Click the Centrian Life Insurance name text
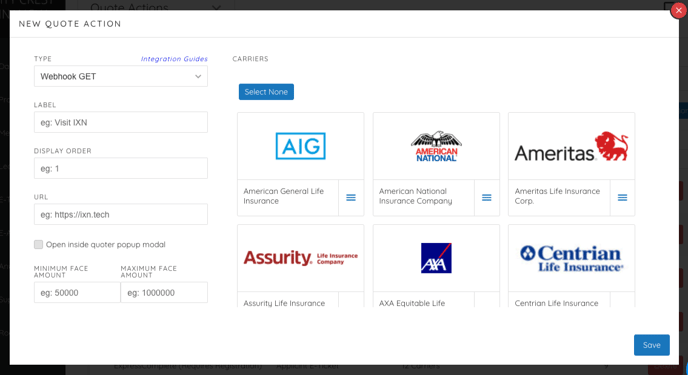Screen dimensions: 688x375 pos(556,303)
